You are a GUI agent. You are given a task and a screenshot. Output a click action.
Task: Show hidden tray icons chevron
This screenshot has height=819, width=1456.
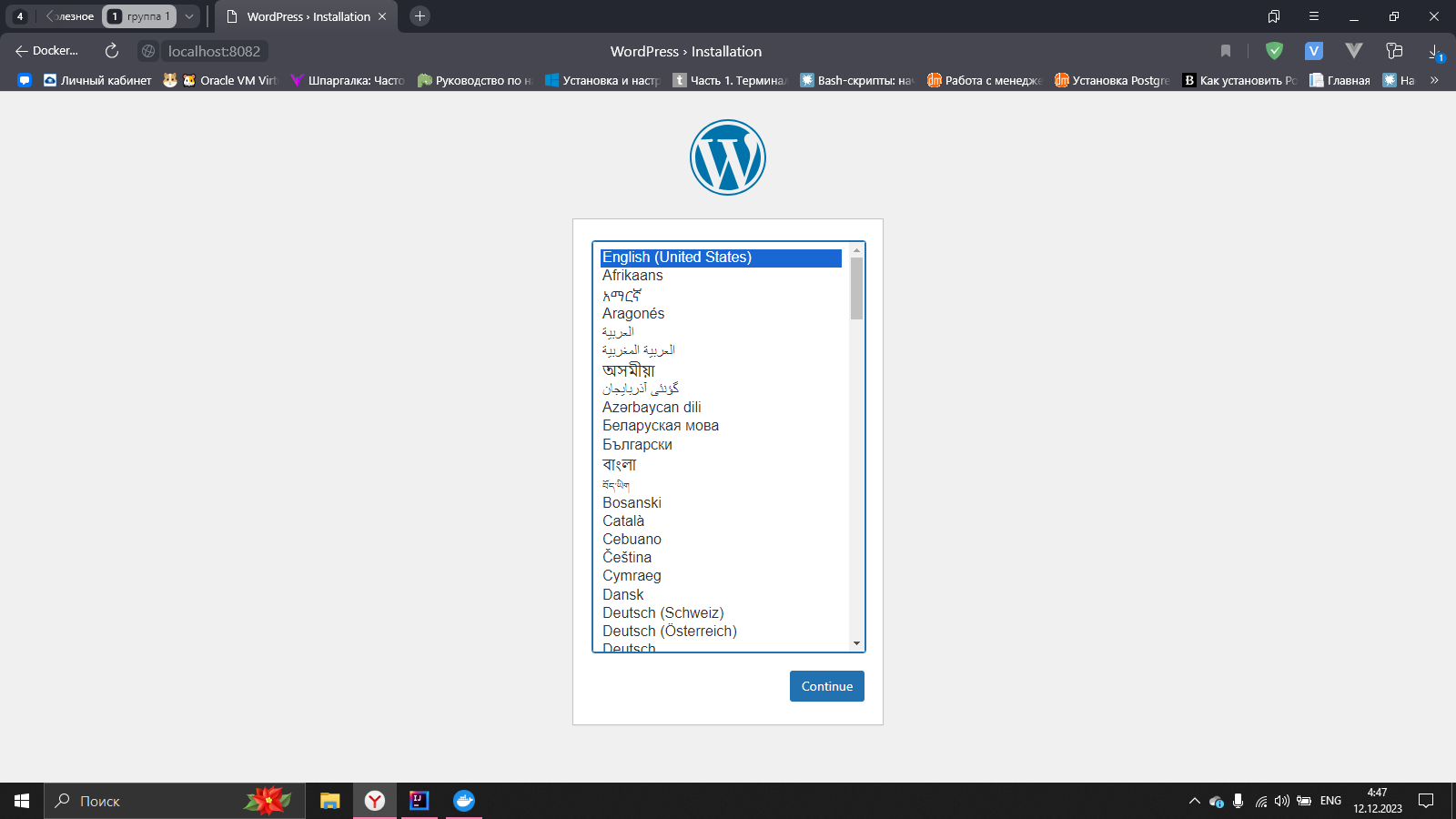pos(1194,801)
